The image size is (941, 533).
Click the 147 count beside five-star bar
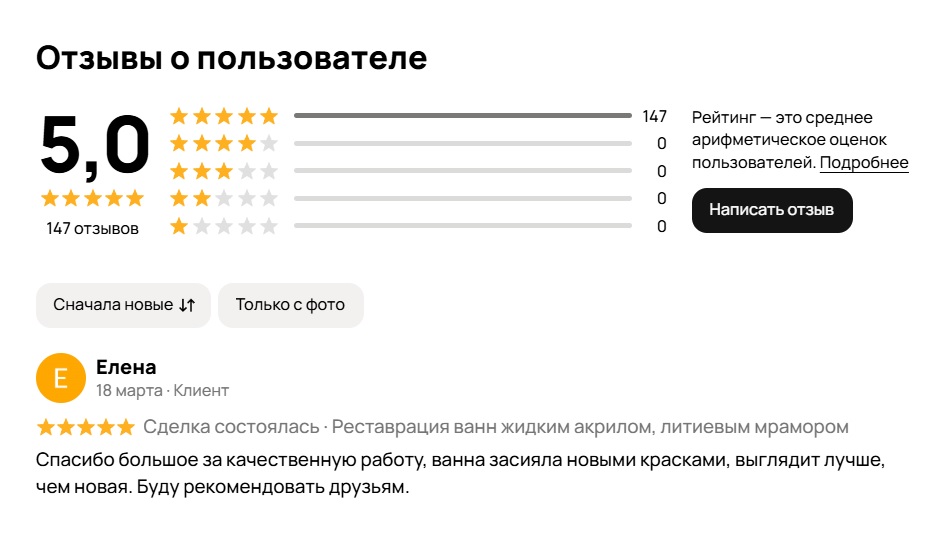coord(654,116)
